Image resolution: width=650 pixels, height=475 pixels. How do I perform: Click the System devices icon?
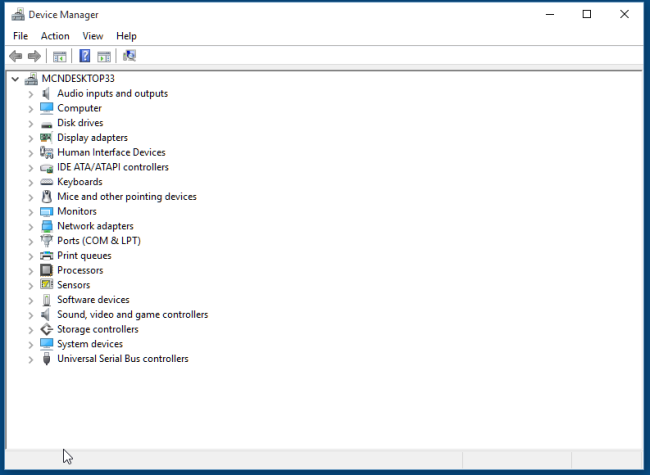tap(46, 344)
